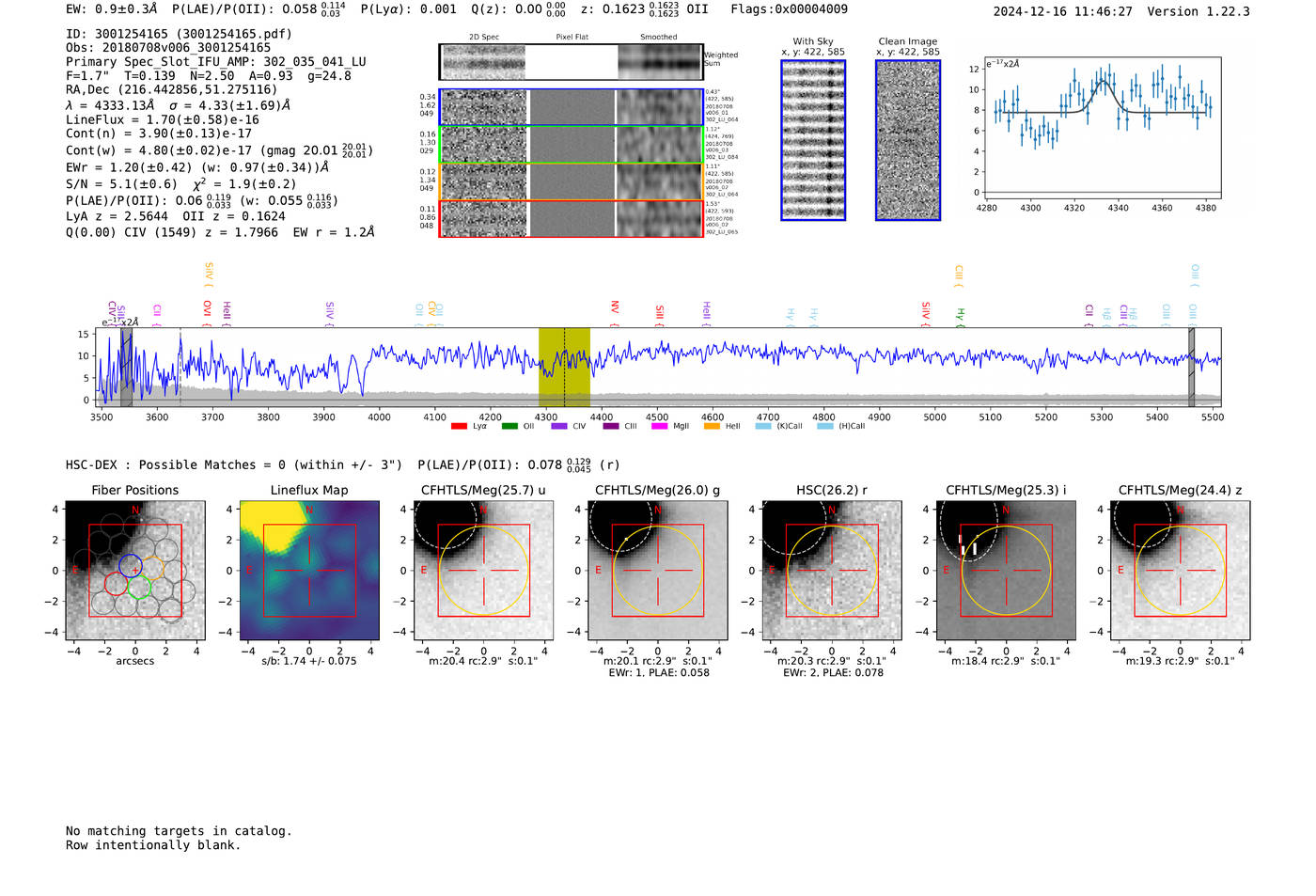Select the orange-outlined 2D fiber spectrum row
Viewport: 1316px width, 896px height.
(x=572, y=181)
